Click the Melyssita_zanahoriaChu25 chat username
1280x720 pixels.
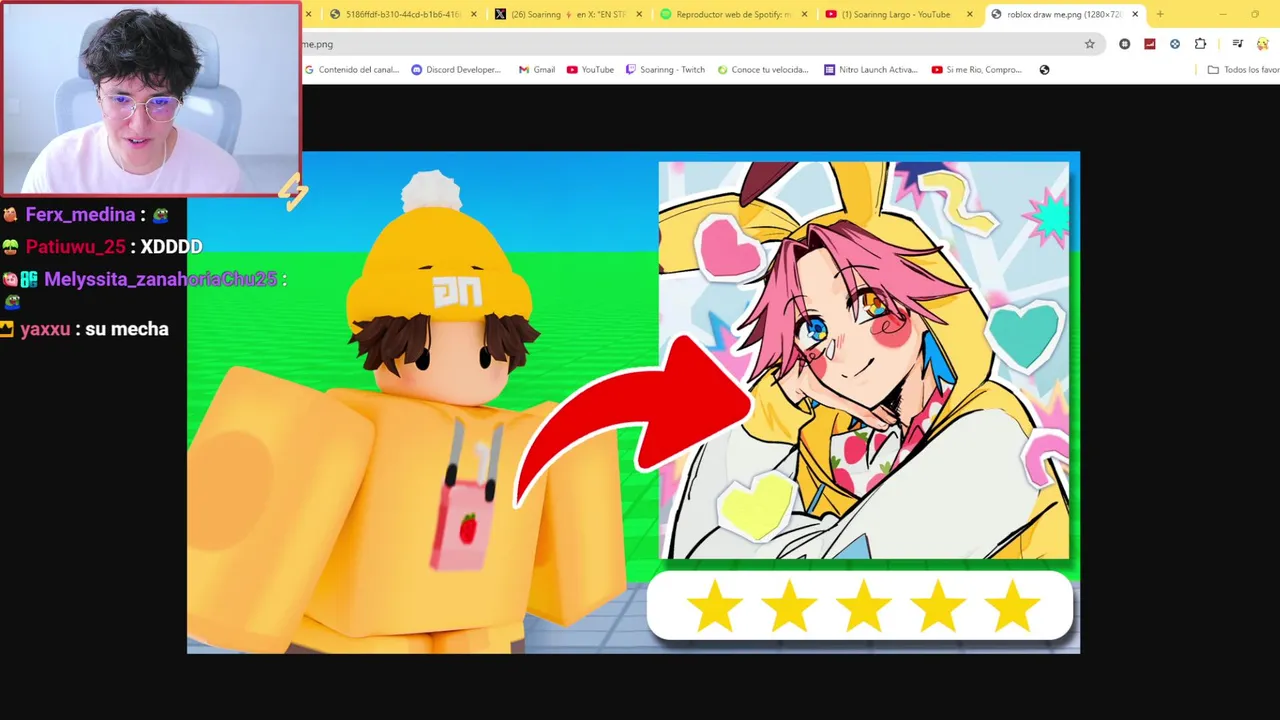tap(160, 279)
